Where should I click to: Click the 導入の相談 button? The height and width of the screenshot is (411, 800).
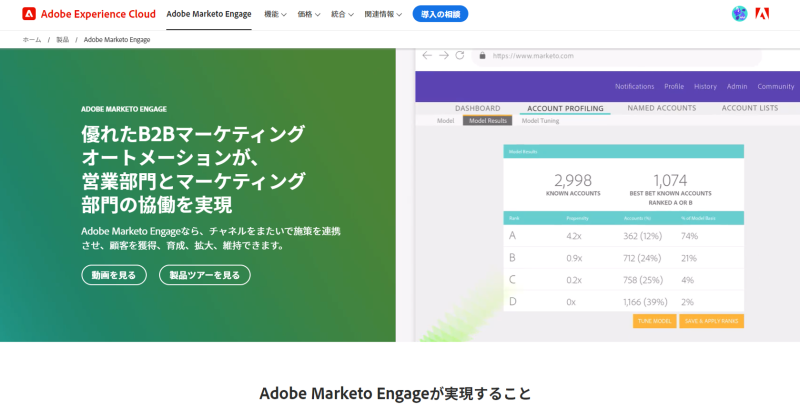440,14
